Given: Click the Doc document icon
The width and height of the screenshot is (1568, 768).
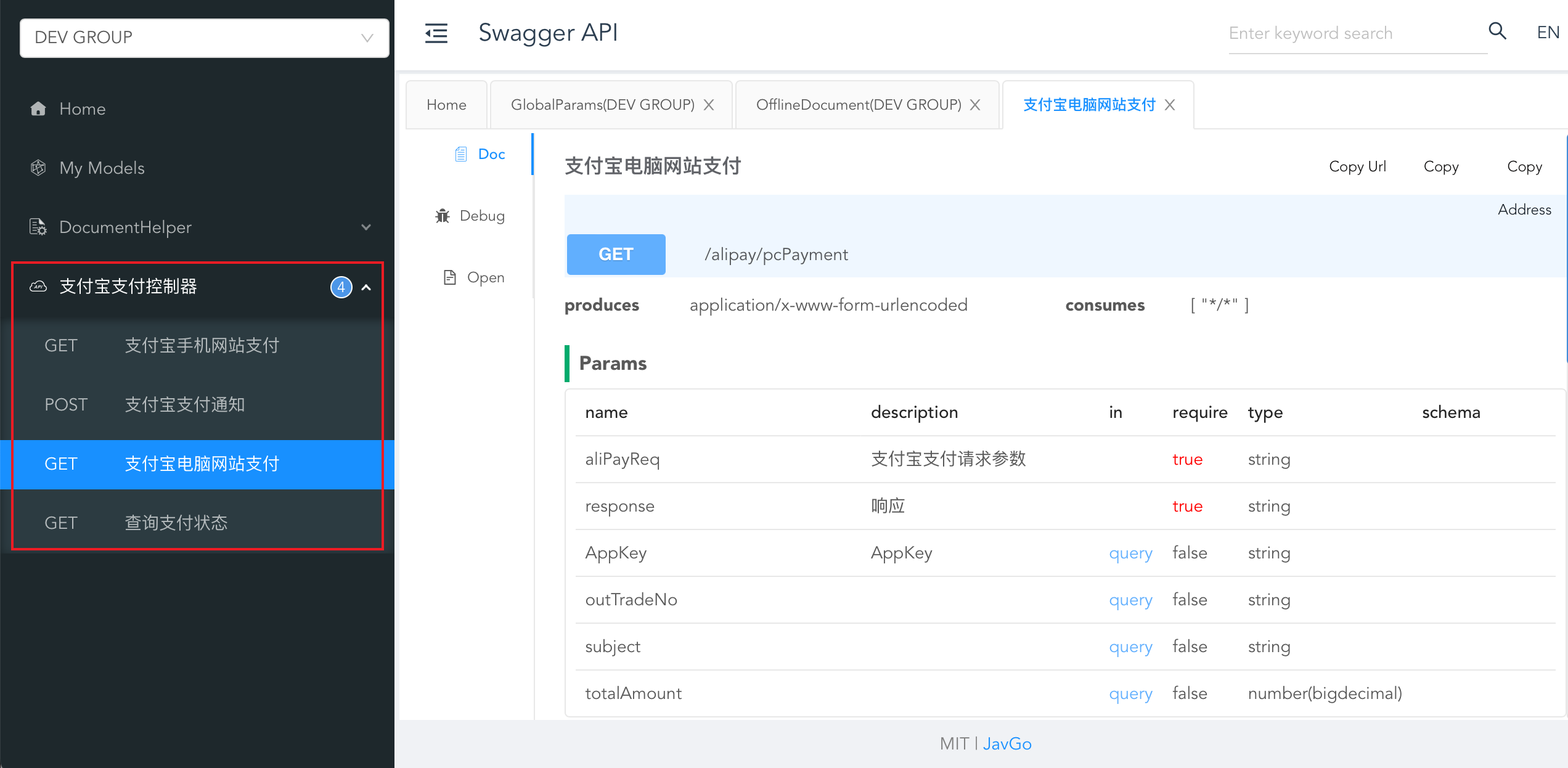Looking at the screenshot, I should (460, 154).
